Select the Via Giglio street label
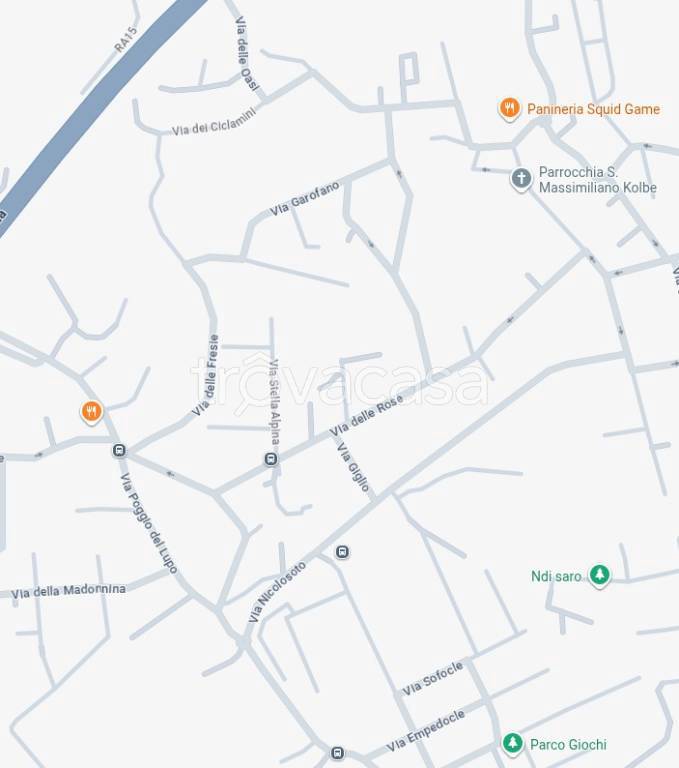This screenshot has width=679, height=768. [353, 467]
